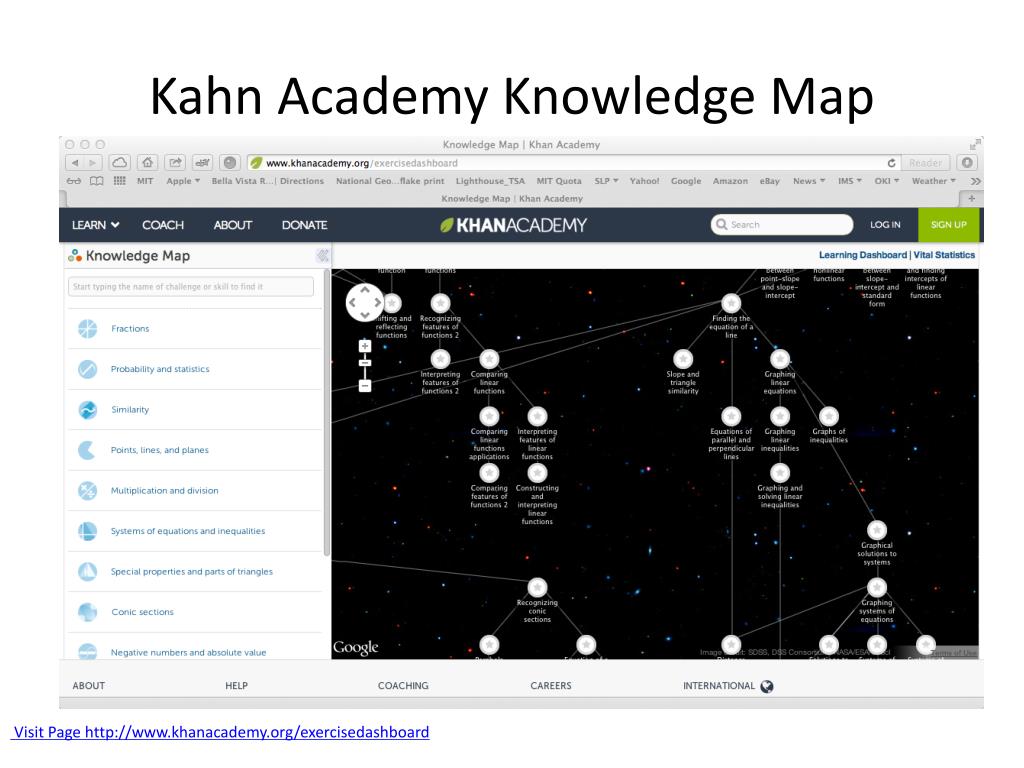Open the Google bookmark
This screenshot has width=1024, height=768.
point(686,181)
